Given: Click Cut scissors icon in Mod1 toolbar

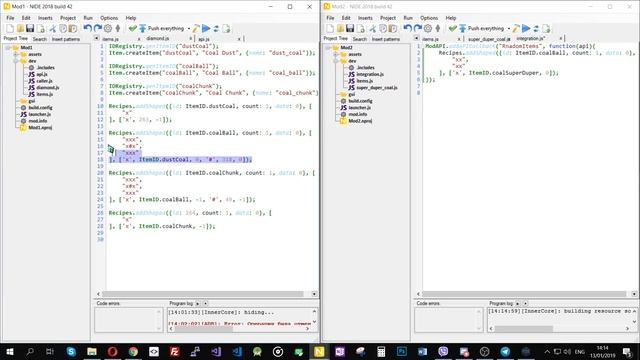Looking at the screenshot, I should click(53, 29).
